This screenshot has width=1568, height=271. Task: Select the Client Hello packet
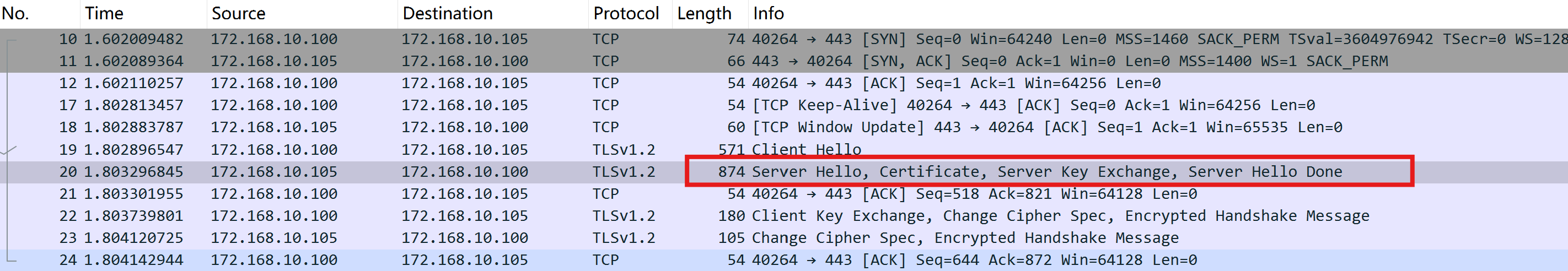[x=806, y=149]
